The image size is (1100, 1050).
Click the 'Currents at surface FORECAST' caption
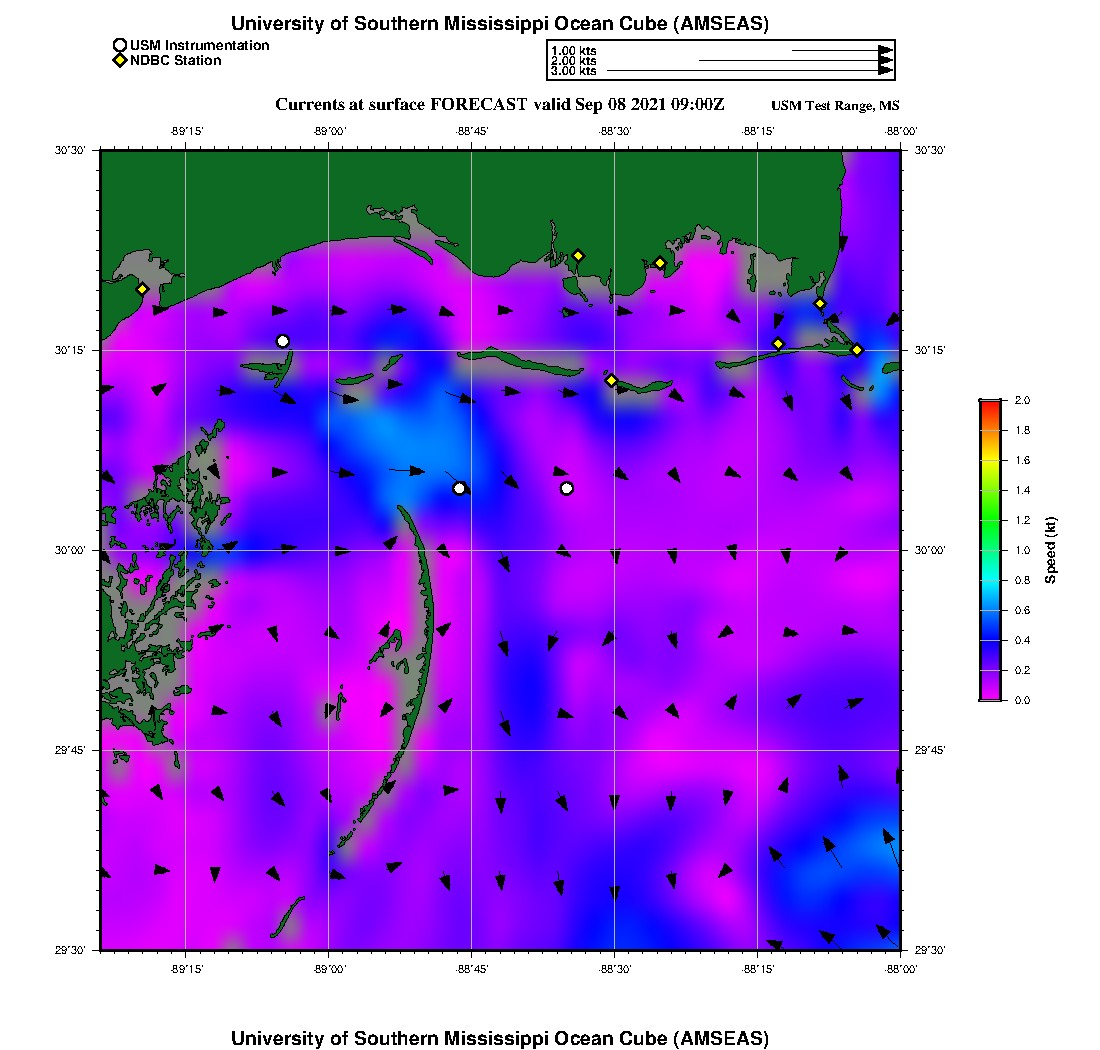point(499,105)
